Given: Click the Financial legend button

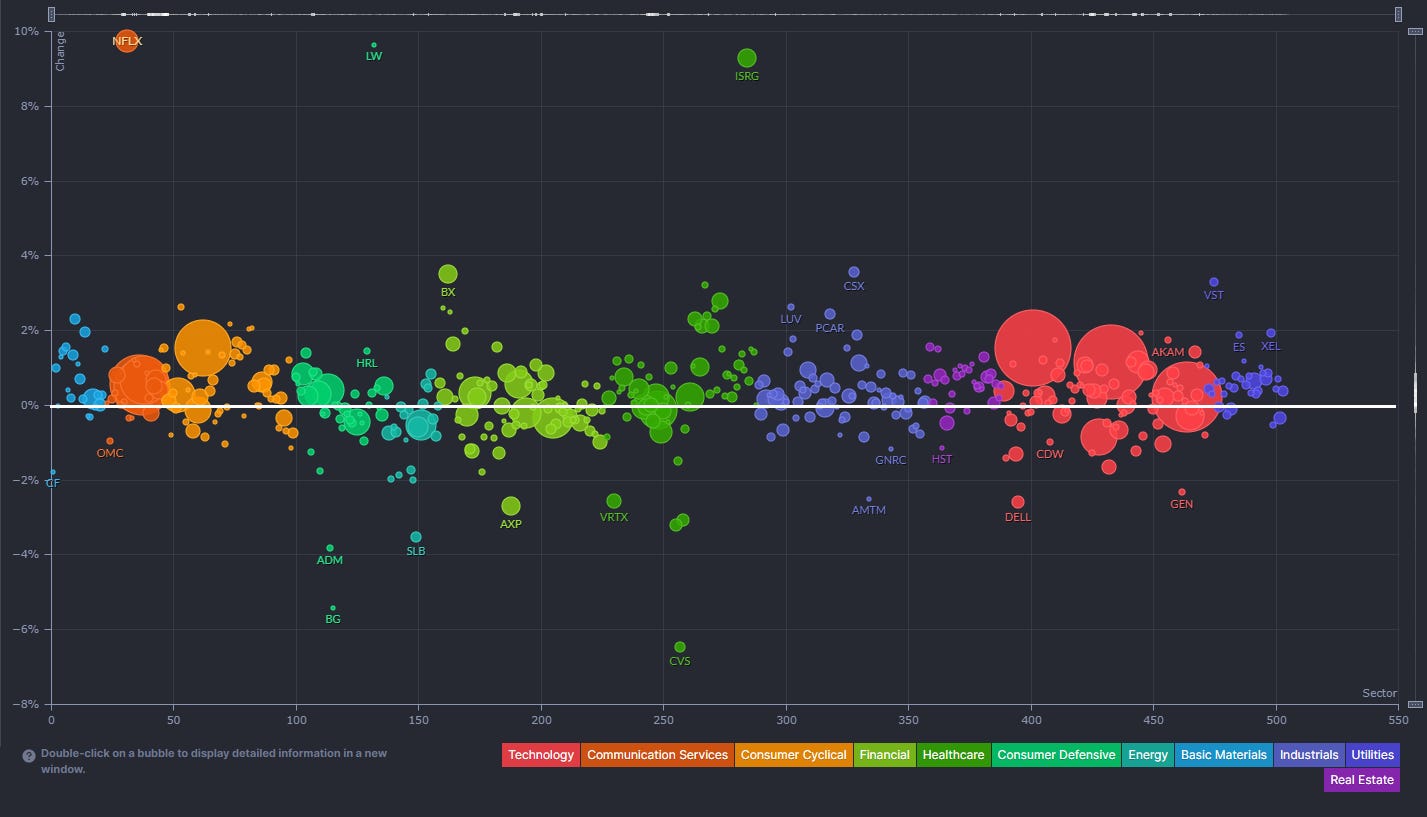Looking at the screenshot, I should click(886, 755).
